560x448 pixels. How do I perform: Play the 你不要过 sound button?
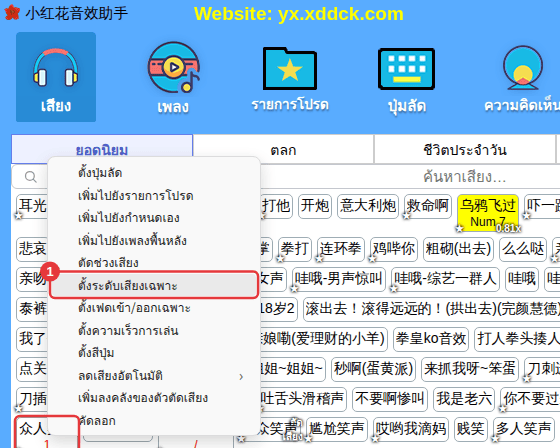point(530,399)
